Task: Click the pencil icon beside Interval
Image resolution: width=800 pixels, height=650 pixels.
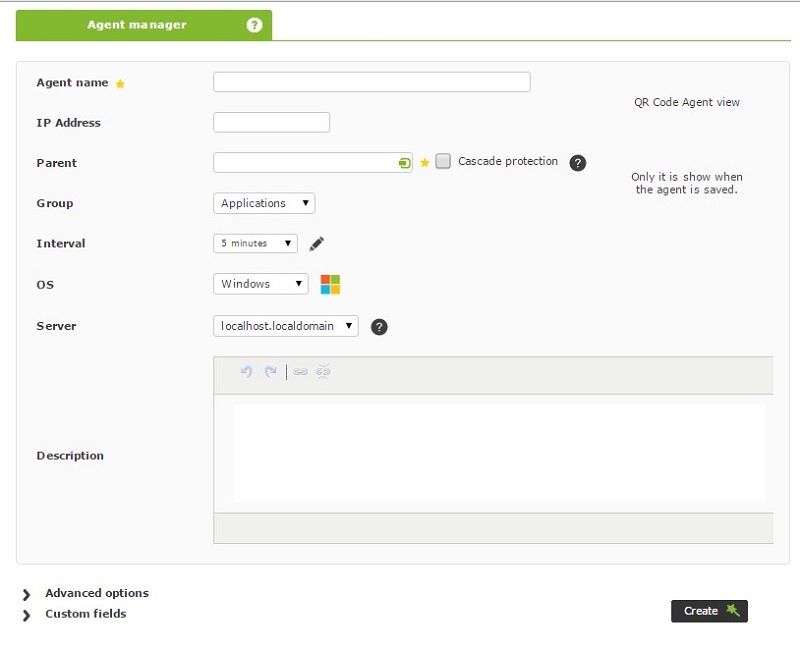Action: coord(316,244)
